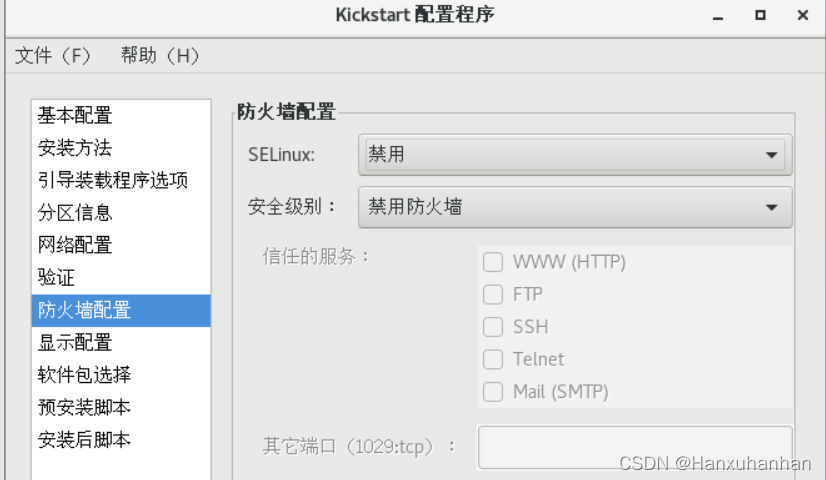Close the Kickstart configuration window
Screen dimensions: 826x480
(x=803, y=16)
